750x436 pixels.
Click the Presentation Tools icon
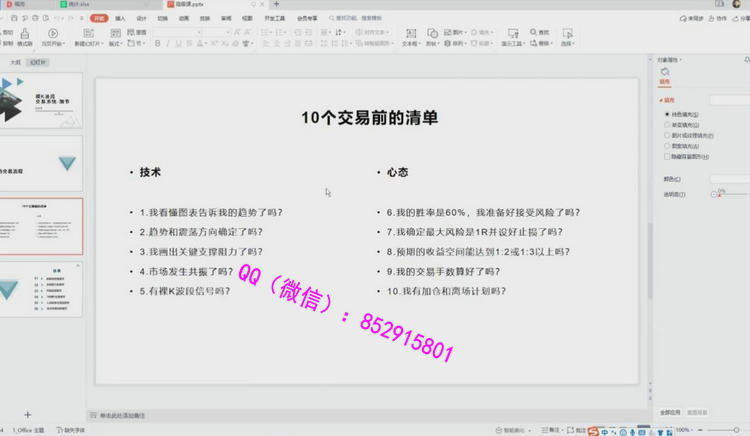510,37
